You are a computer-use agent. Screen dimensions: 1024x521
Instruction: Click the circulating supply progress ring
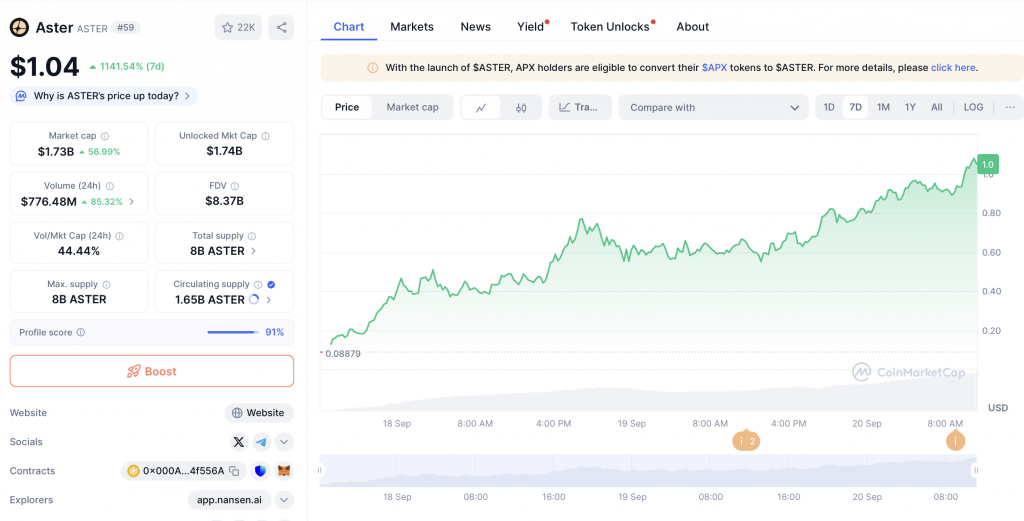[254, 300]
